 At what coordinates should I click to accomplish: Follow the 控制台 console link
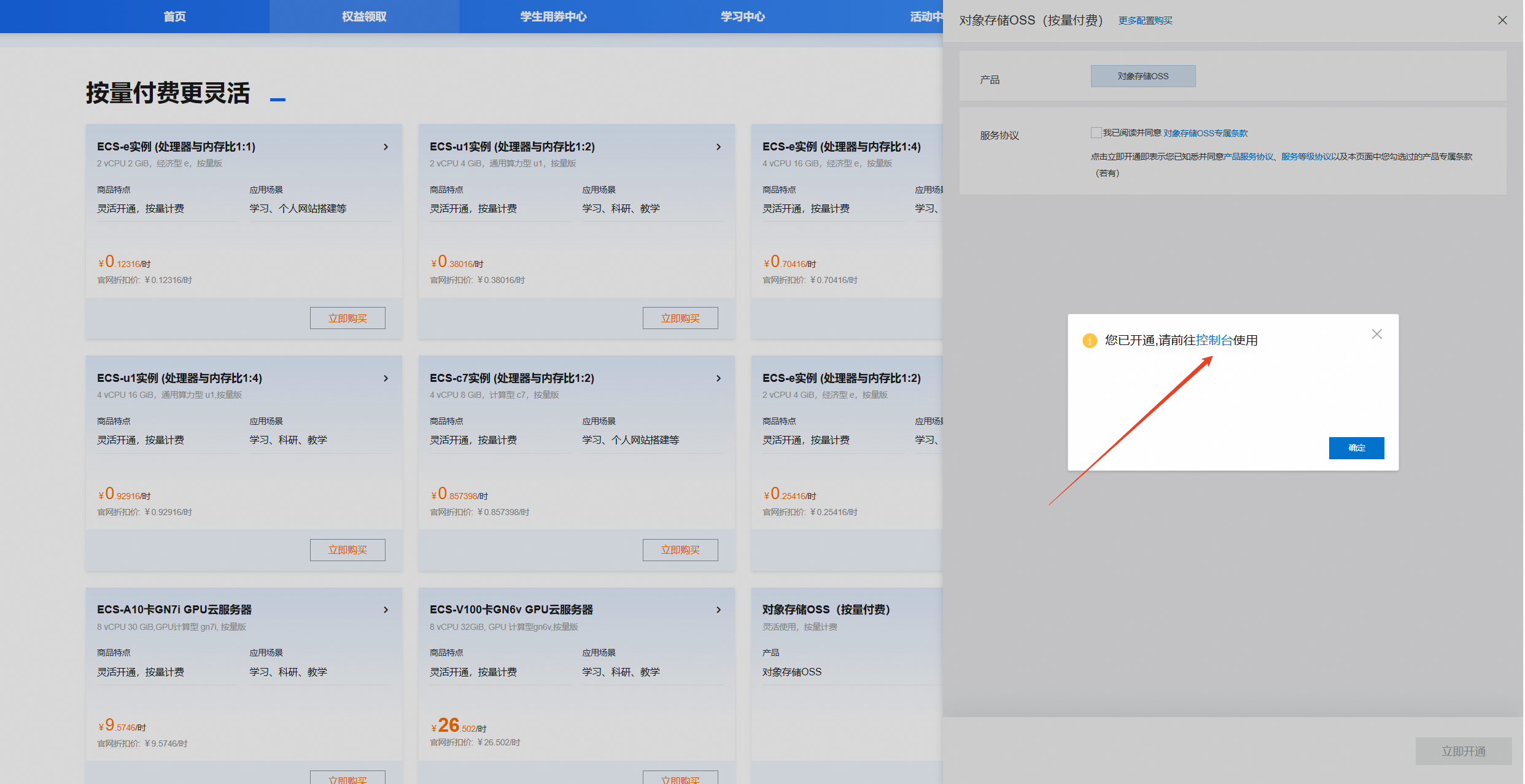(x=1214, y=340)
